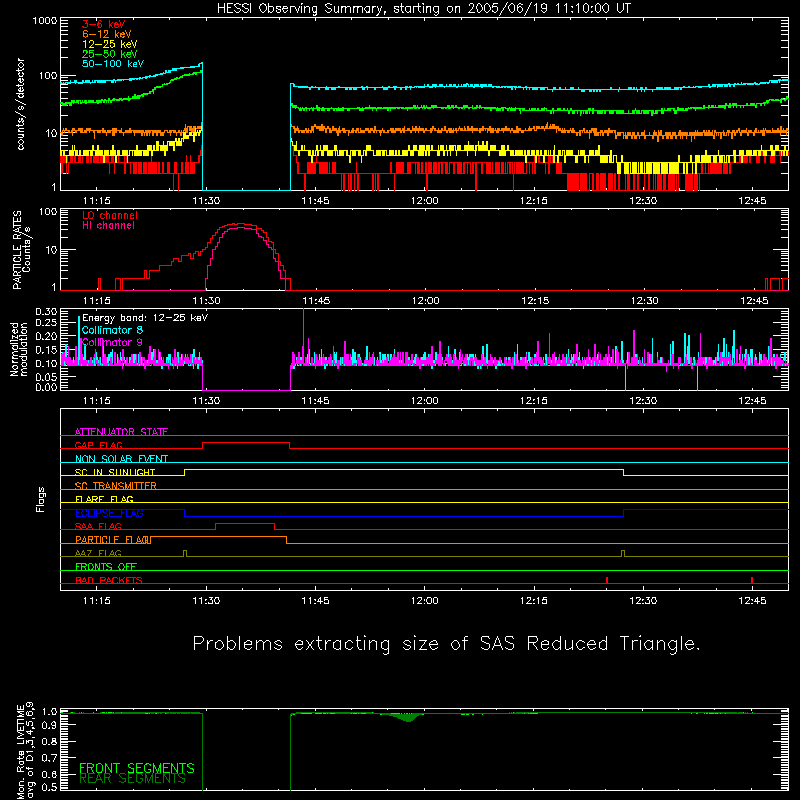Click the yellow 12-25 keV legend entry
Viewport: 800px width, 800px height.
110,44
